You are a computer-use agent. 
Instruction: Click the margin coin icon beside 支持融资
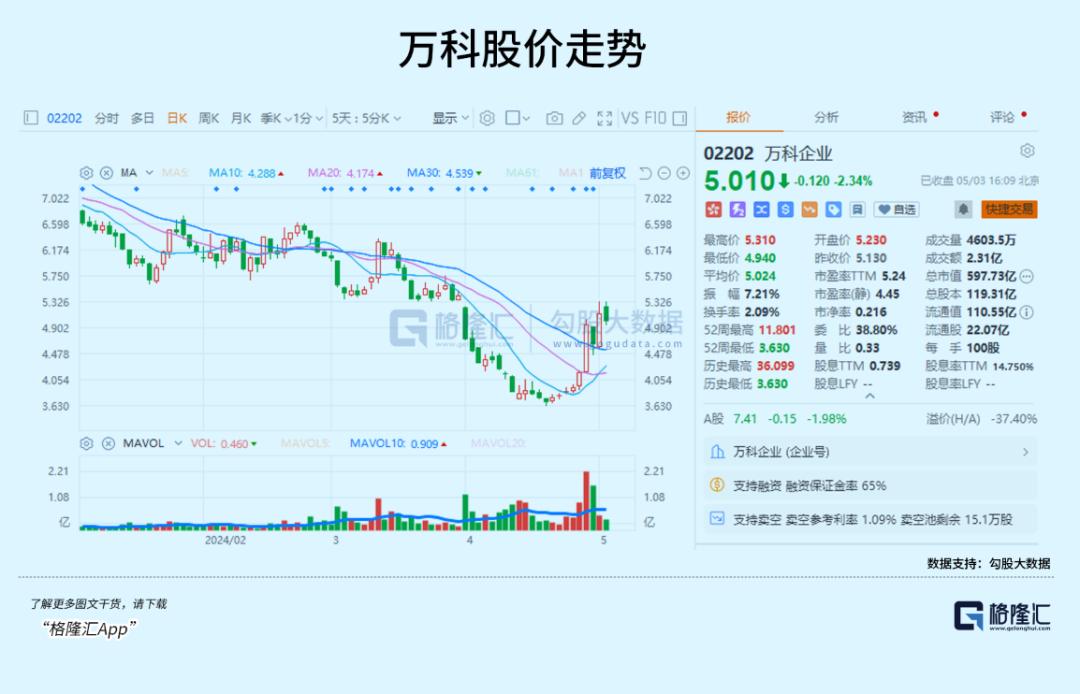tap(717, 485)
